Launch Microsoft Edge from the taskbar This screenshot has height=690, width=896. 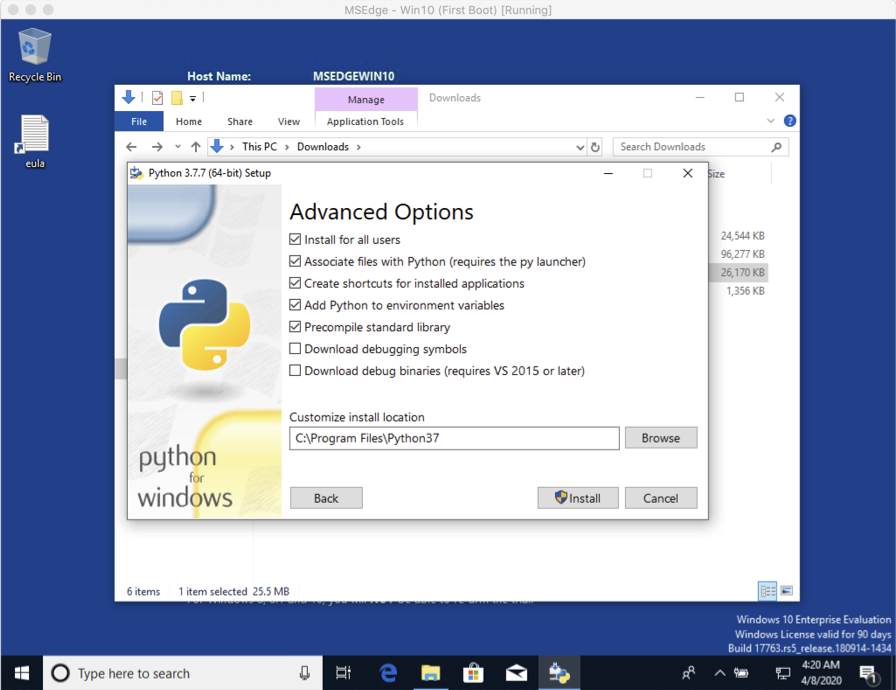tap(386, 673)
